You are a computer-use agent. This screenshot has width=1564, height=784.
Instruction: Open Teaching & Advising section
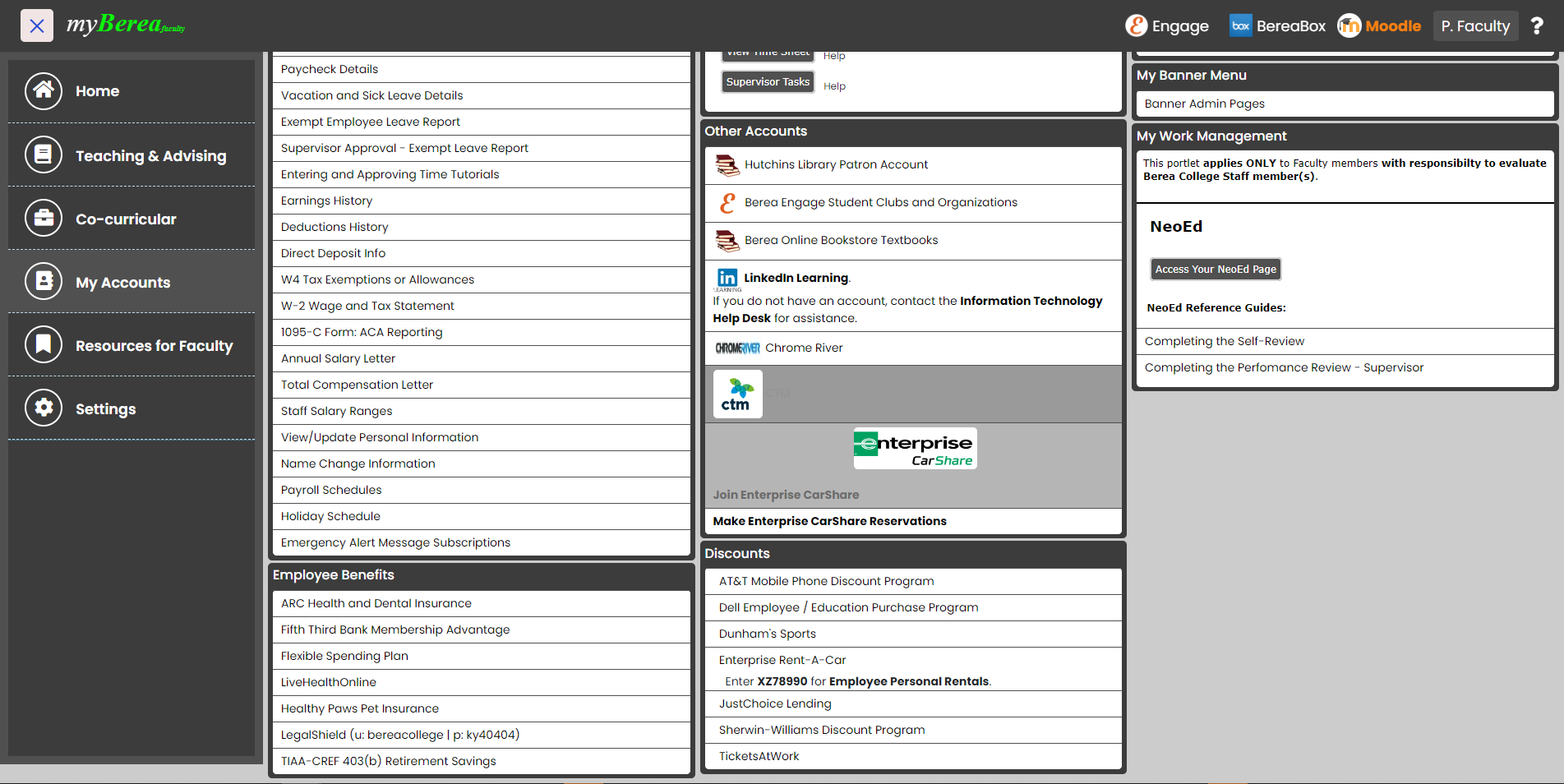click(150, 155)
